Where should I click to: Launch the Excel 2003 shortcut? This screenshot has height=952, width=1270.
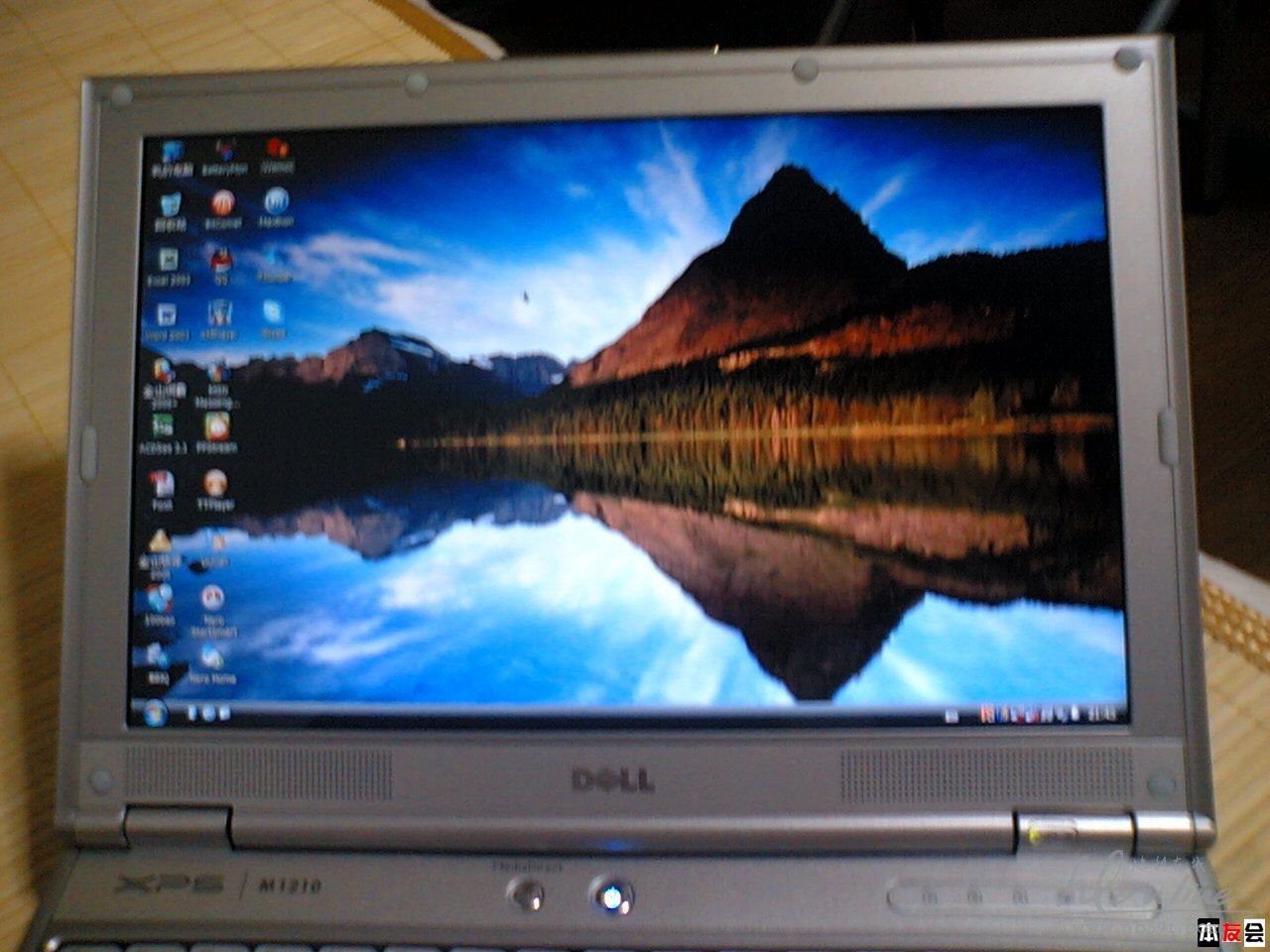[x=168, y=266]
